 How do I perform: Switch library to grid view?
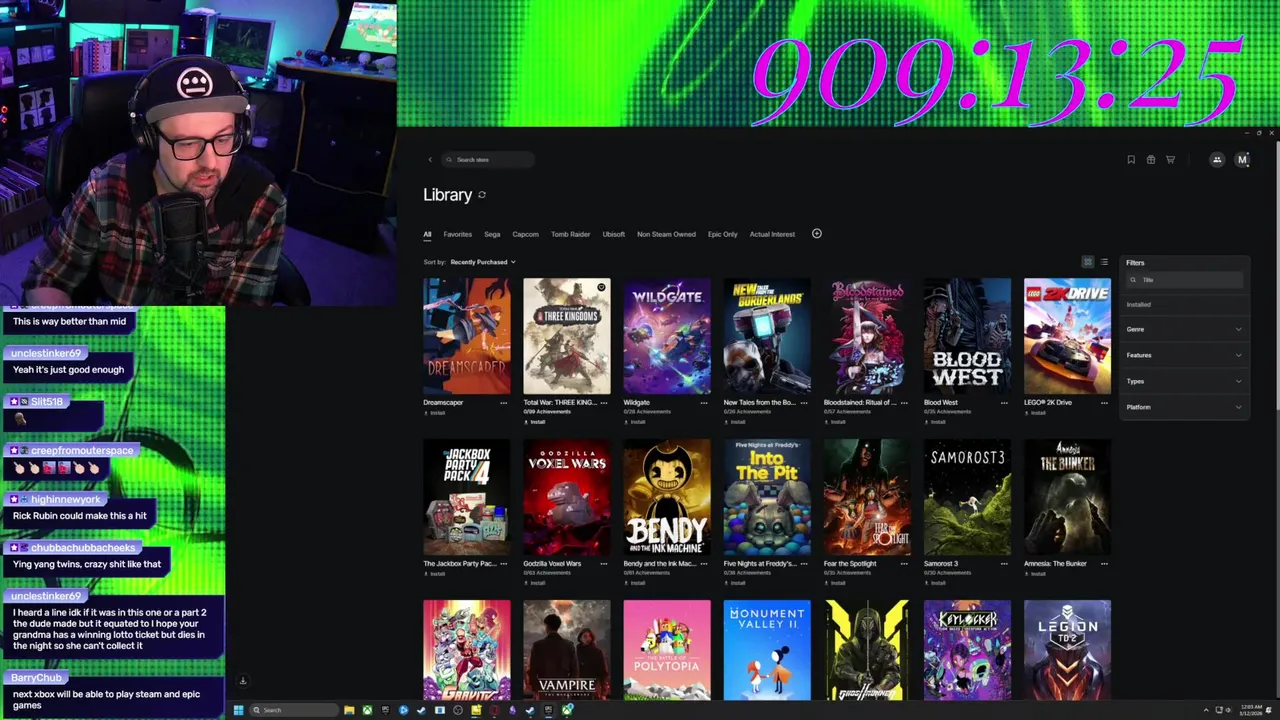(1088, 262)
